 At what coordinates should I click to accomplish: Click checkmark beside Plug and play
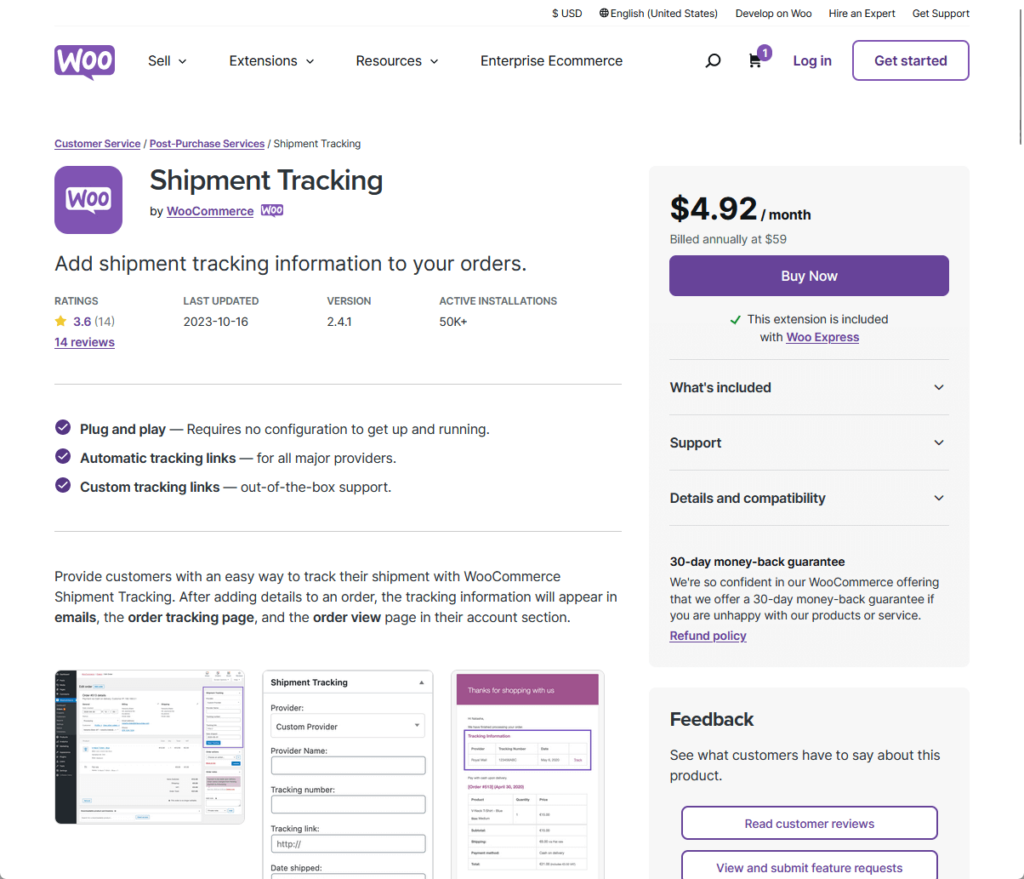pos(63,428)
